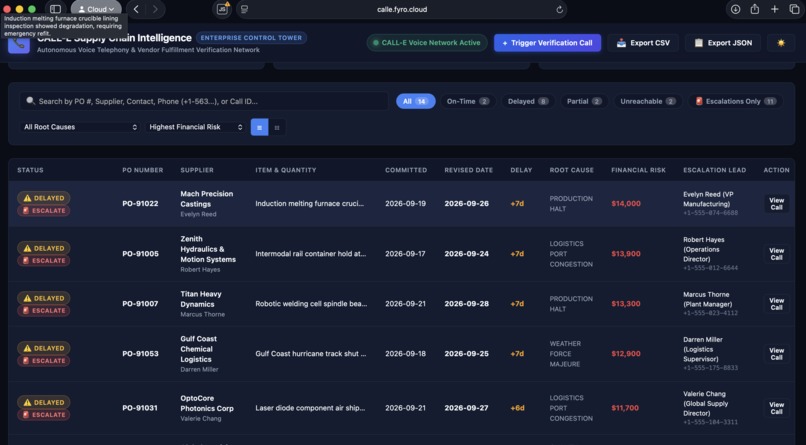The image size is (806, 445).
Task: Show the tab overview icon
Action: point(794,9)
